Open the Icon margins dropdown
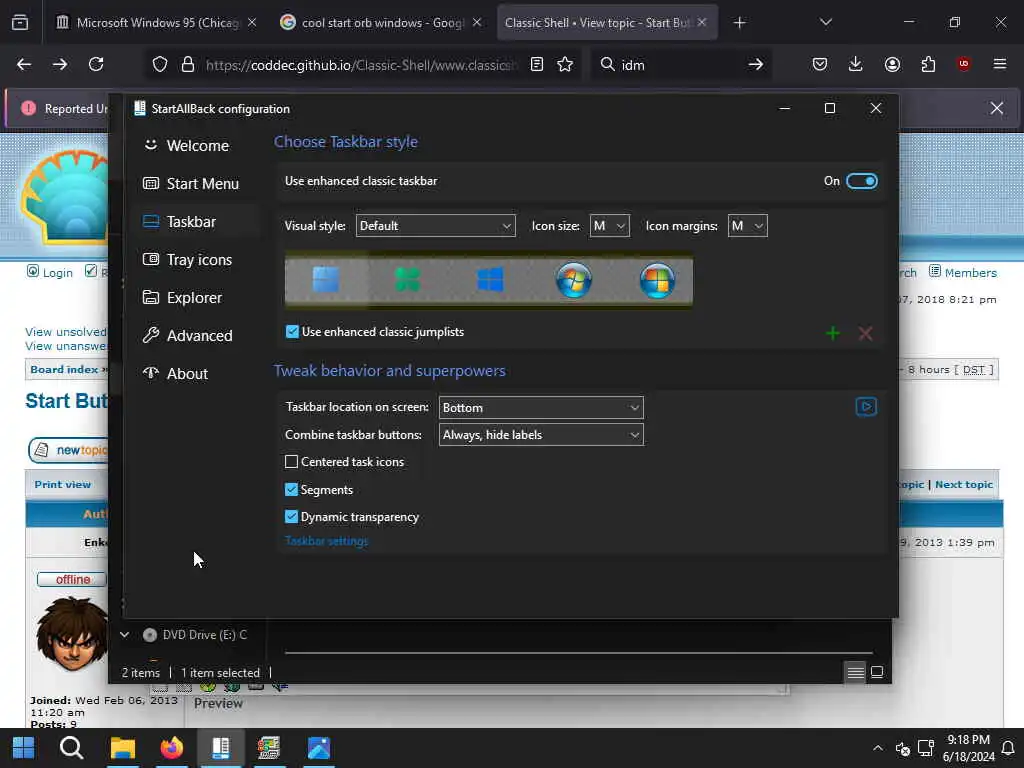1024x768 pixels. coord(747,226)
